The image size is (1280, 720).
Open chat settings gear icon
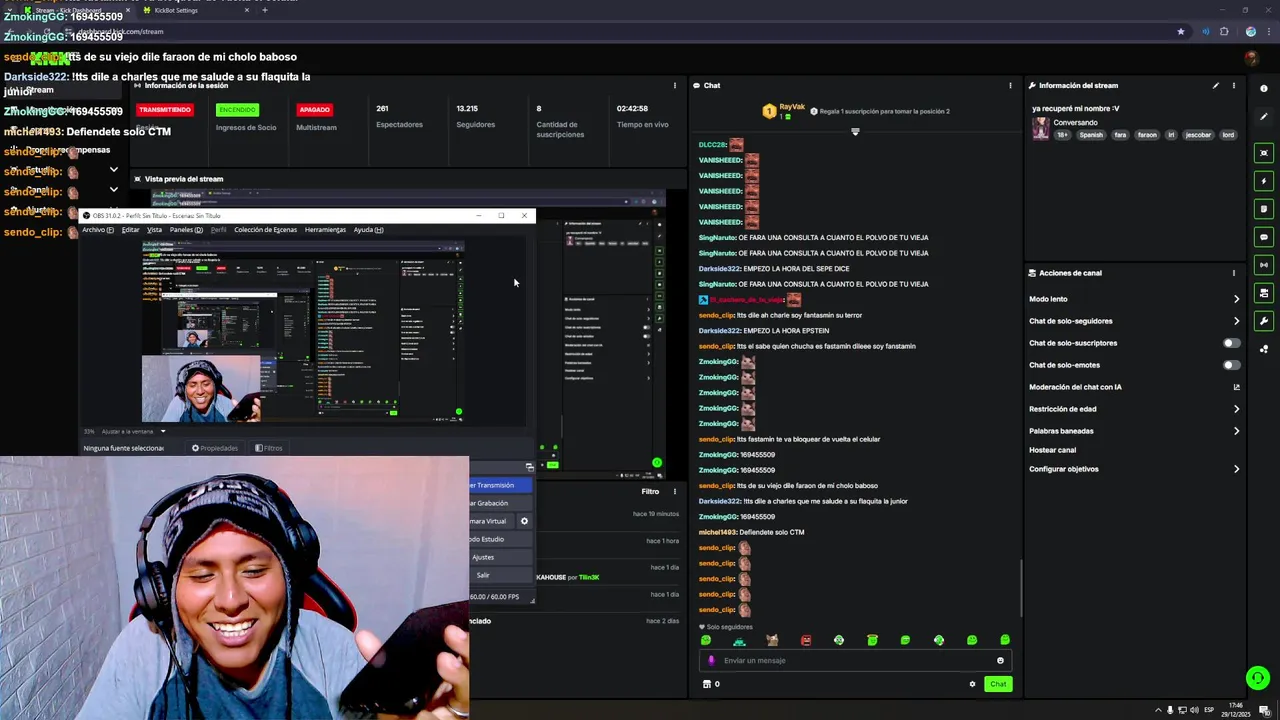point(972,684)
